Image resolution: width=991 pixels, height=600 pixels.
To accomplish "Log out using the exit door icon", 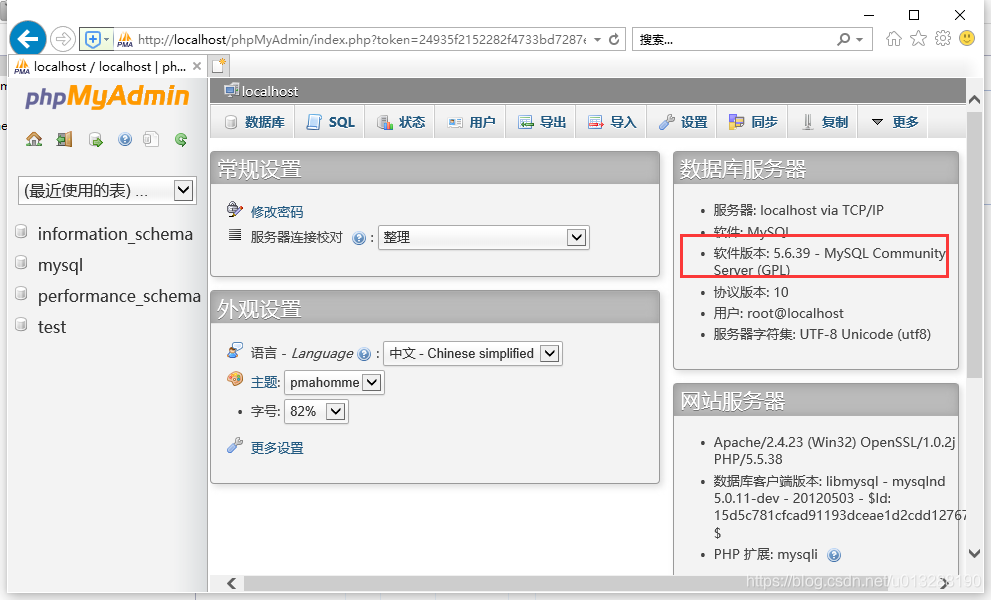I will coord(64,139).
